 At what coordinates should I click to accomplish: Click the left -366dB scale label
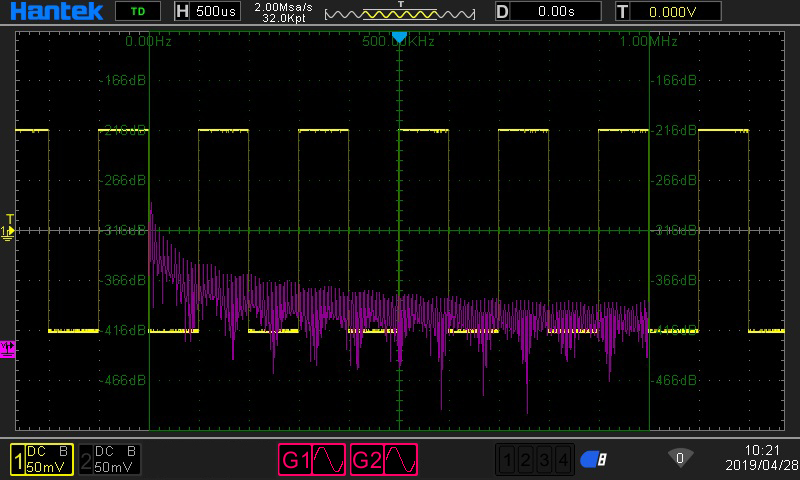click(123, 281)
